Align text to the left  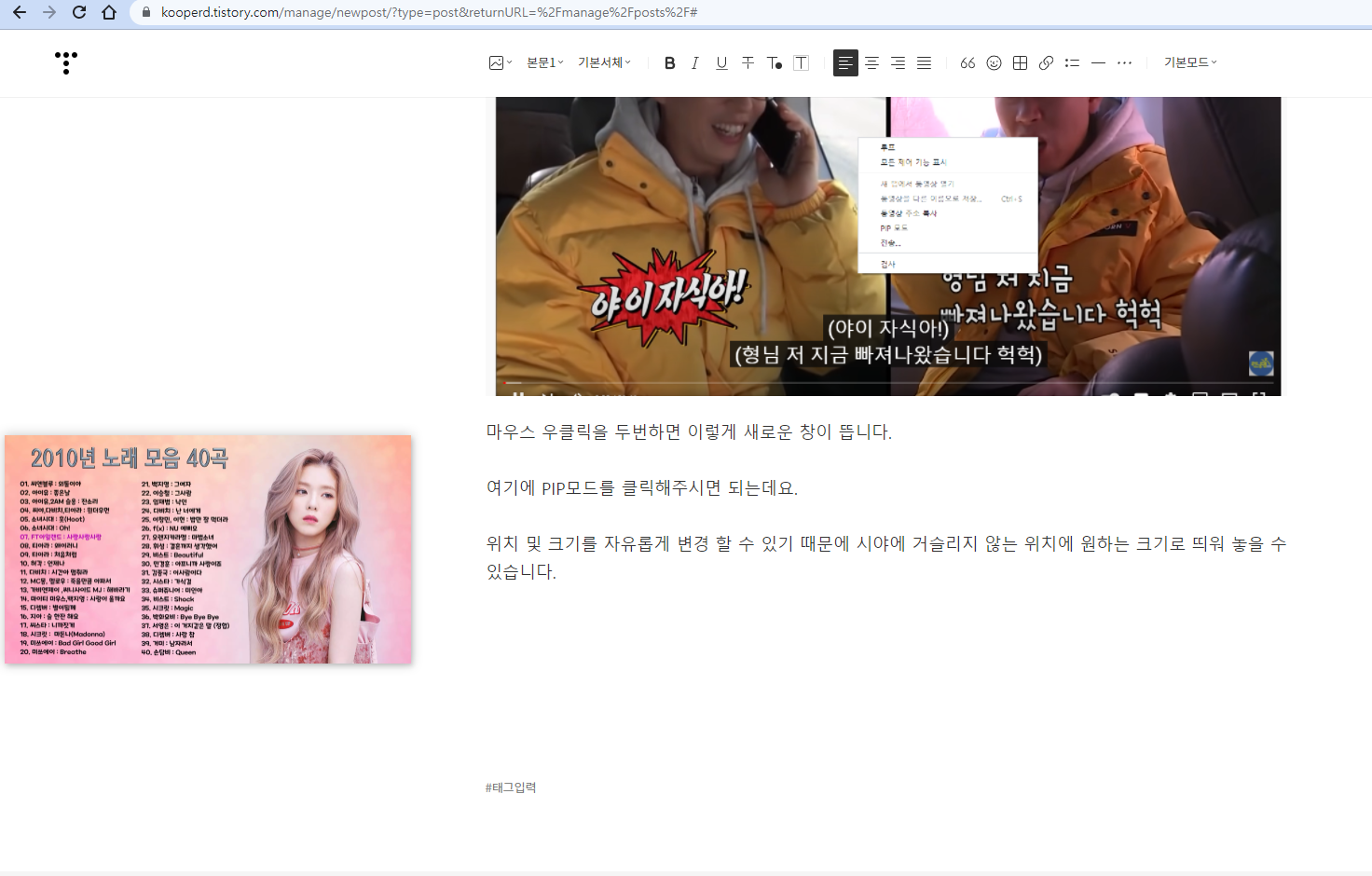(x=845, y=62)
